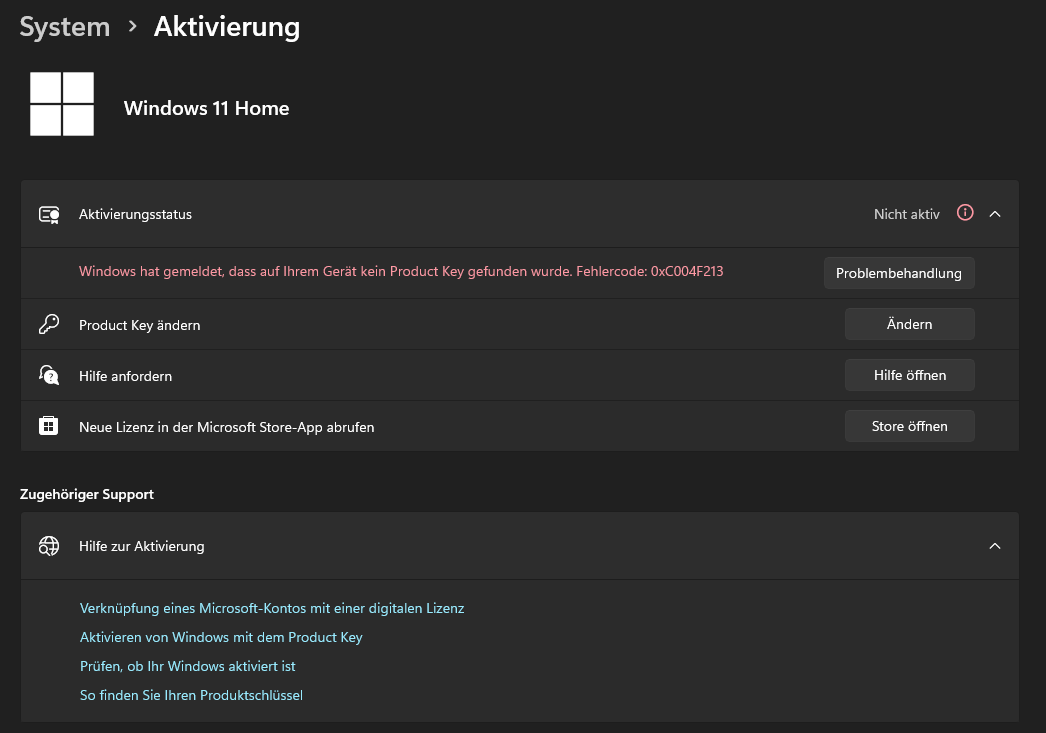1046x733 pixels.
Task: Open link So finden Sie Ihren Produktschlüssel
Action: pyautogui.click(x=191, y=695)
